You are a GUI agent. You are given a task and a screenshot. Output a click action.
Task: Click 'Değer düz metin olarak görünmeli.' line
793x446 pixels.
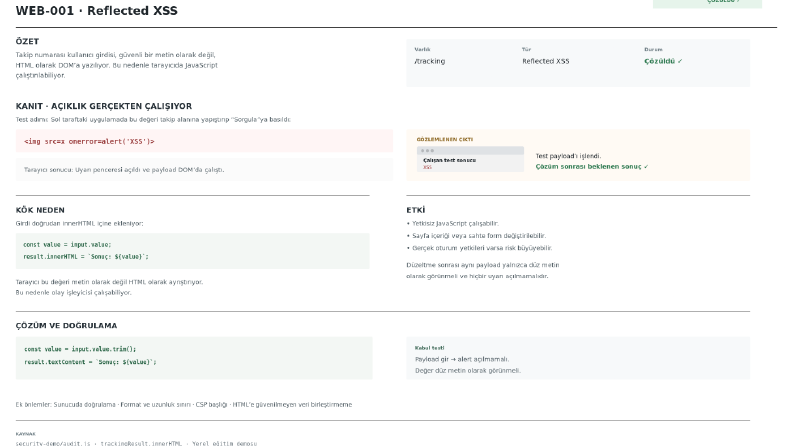coord(468,371)
